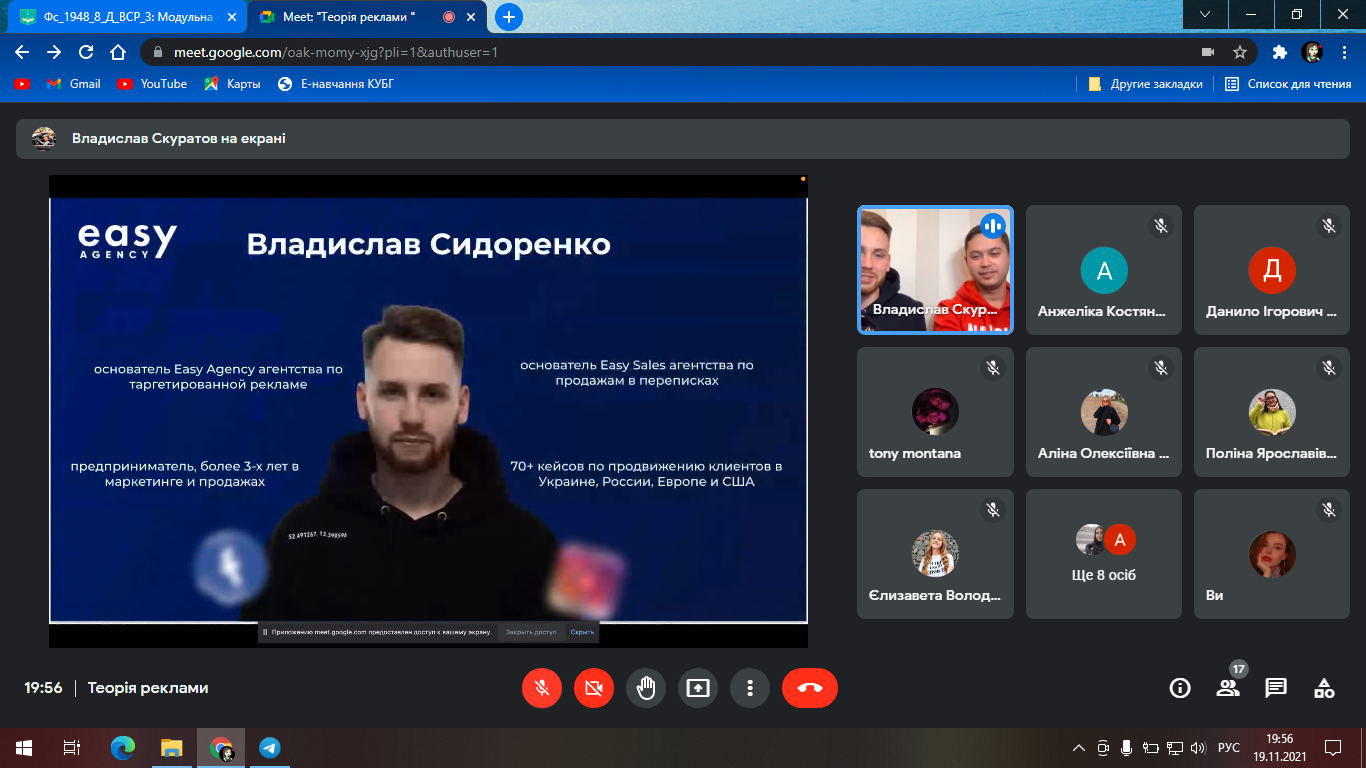This screenshot has width=1366, height=768.
Task: Open the tab search dropdown arrow
Action: coord(1205,14)
